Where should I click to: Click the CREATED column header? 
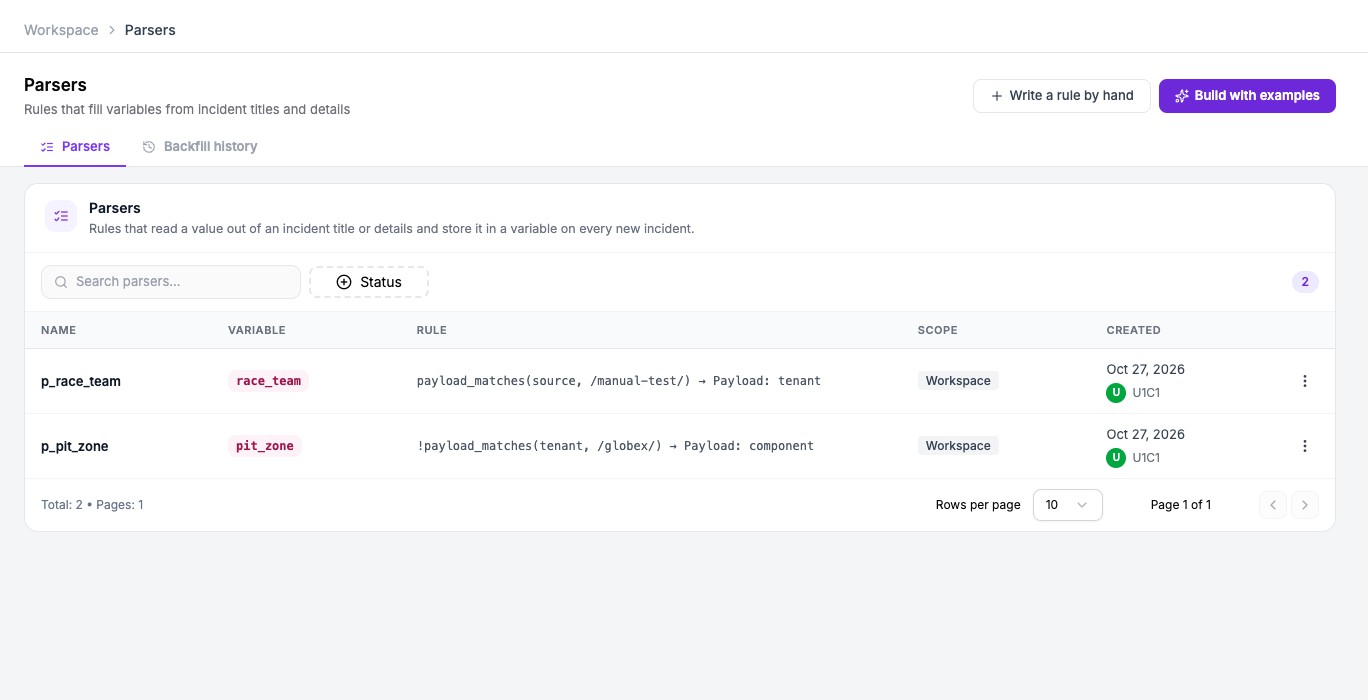[1133, 330]
